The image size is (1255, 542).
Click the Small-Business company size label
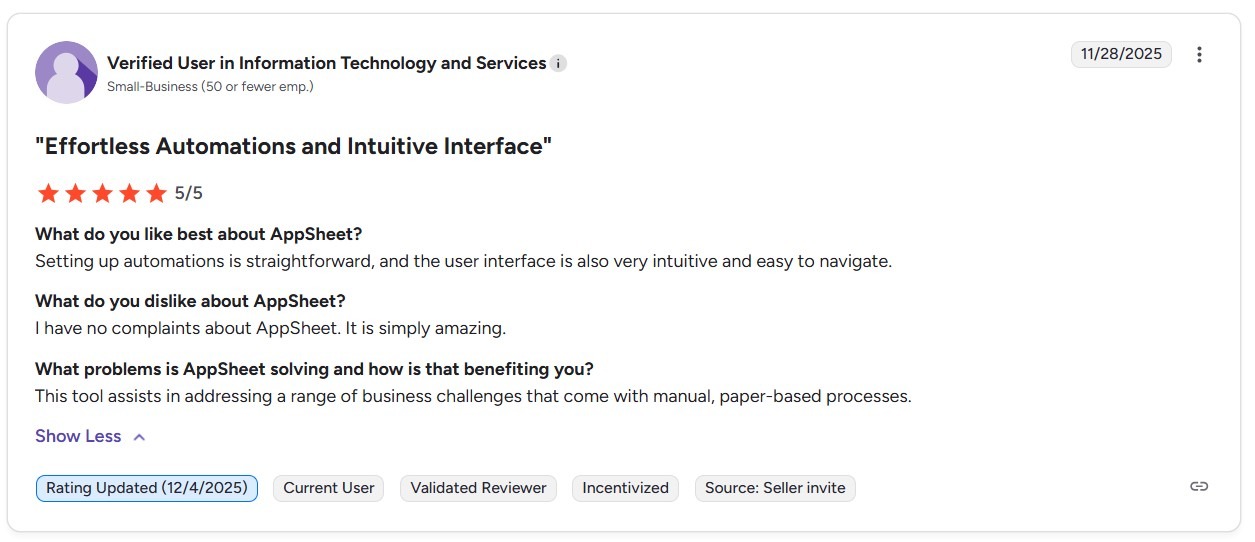coord(210,87)
